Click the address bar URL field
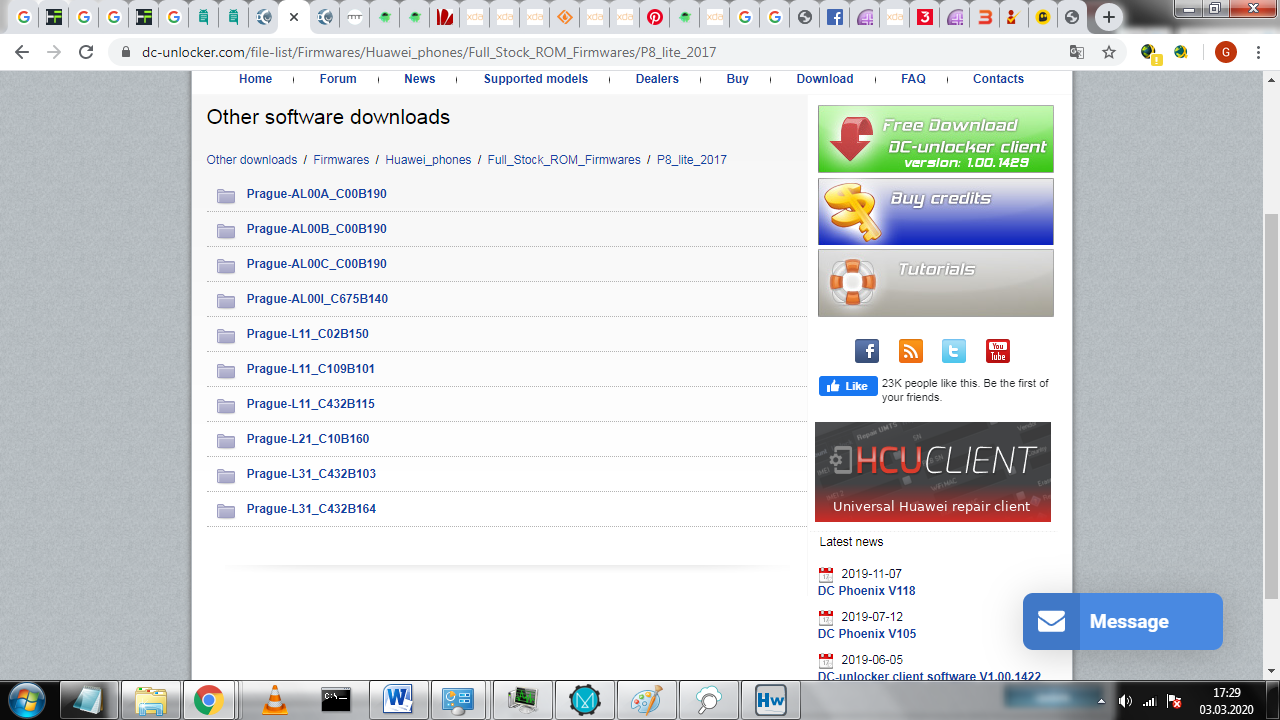The width and height of the screenshot is (1280, 720). click(x=600, y=52)
